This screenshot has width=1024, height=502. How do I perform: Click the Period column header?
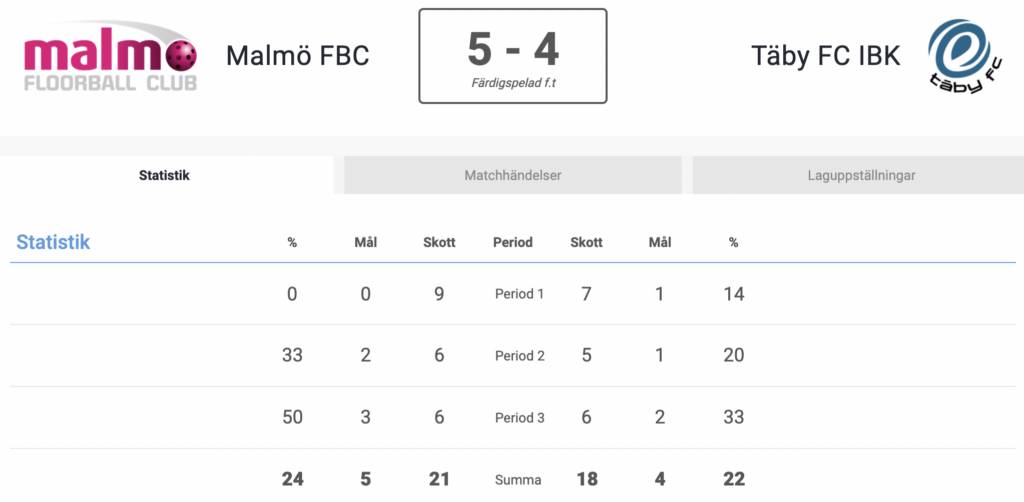click(x=513, y=242)
